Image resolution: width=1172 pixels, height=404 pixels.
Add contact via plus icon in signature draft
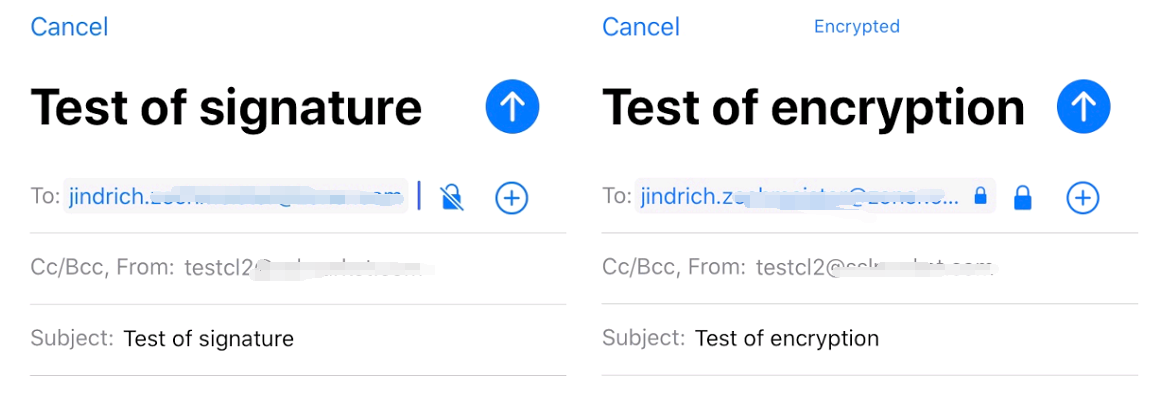(x=512, y=198)
